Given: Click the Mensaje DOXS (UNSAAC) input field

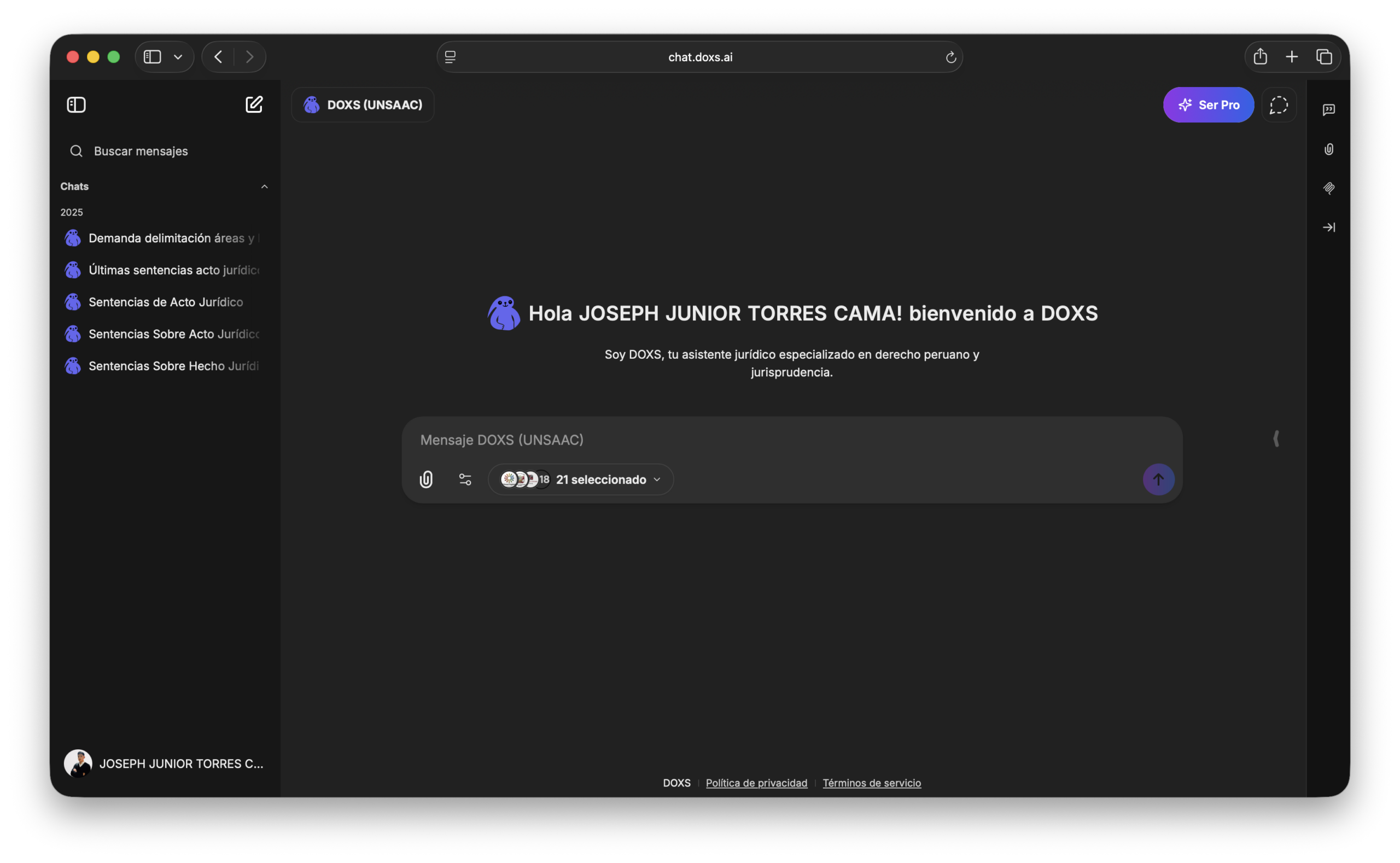Looking at the screenshot, I should (792, 440).
